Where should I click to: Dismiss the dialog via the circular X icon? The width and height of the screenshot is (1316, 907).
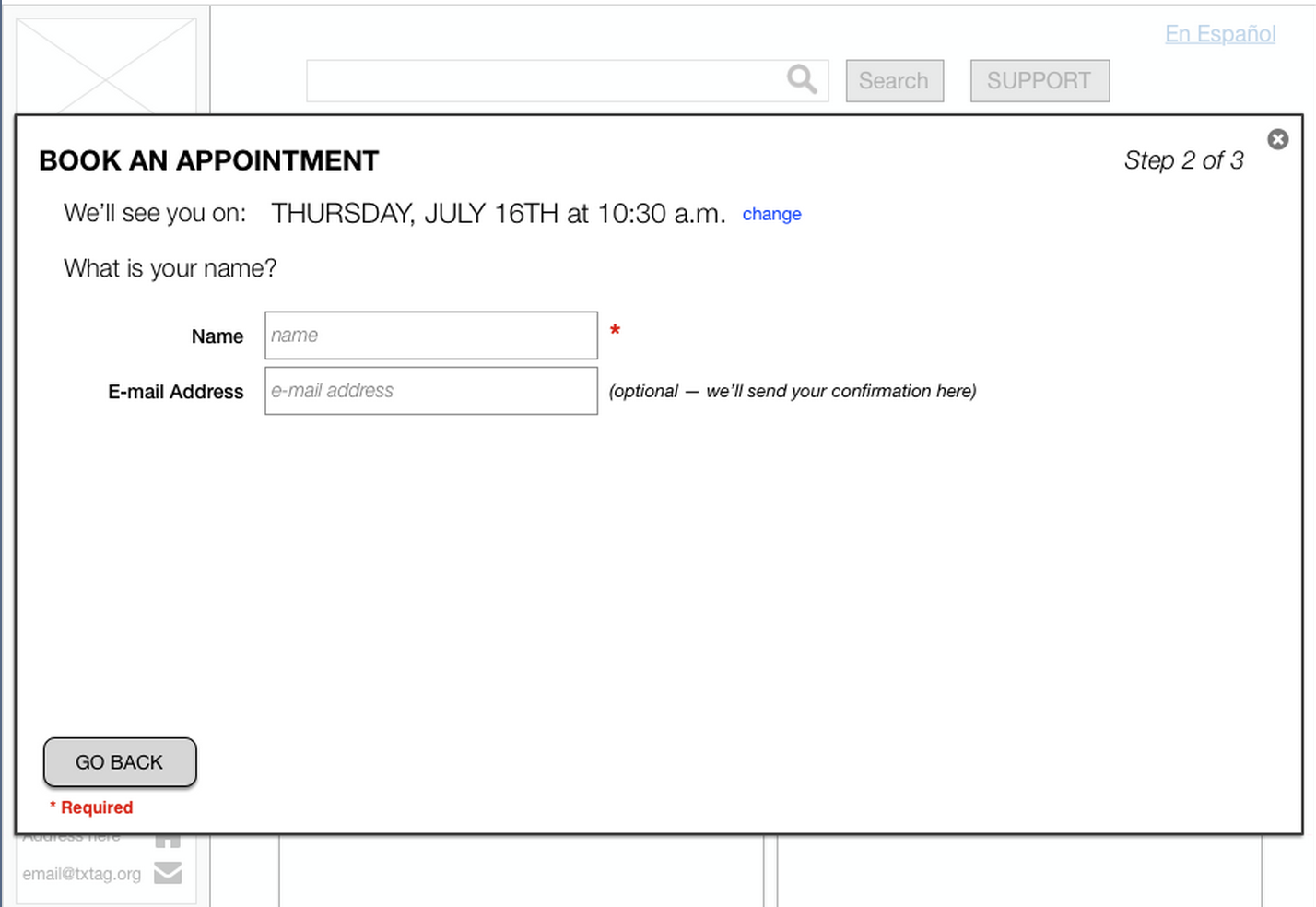point(1278,139)
